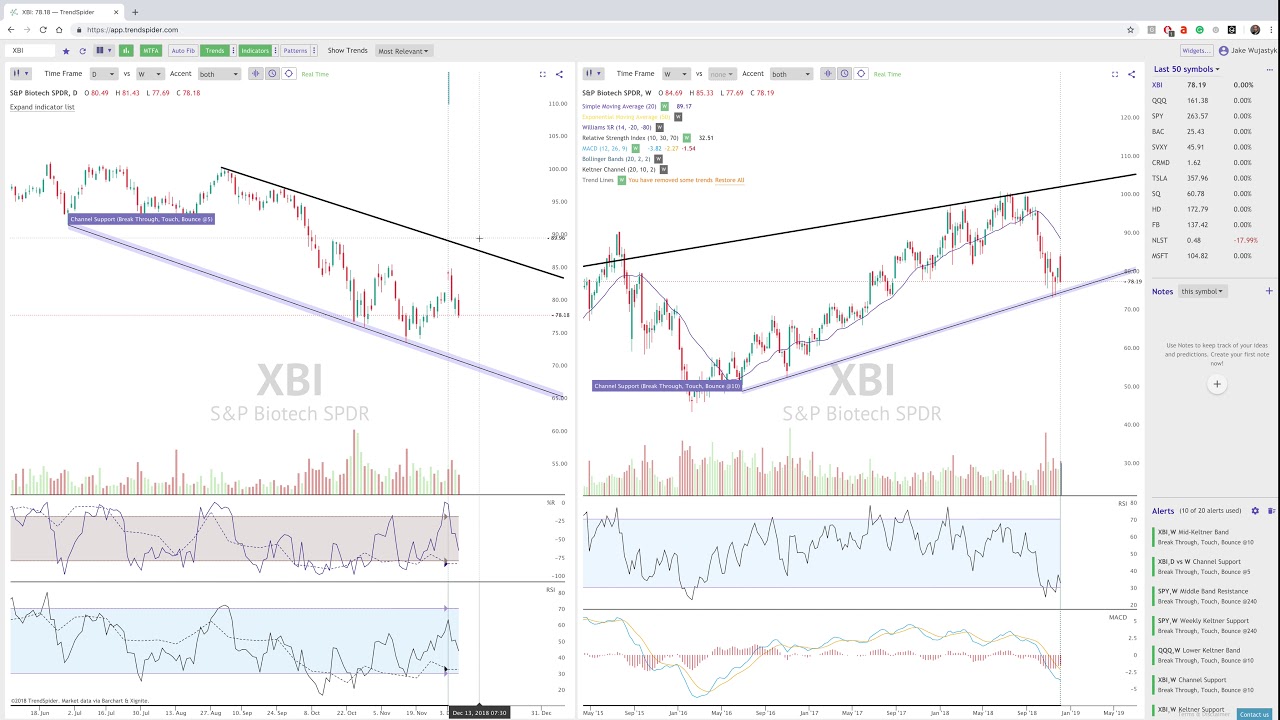
Task: Toggle Bollinger Bands W badge
Action: (x=658, y=159)
